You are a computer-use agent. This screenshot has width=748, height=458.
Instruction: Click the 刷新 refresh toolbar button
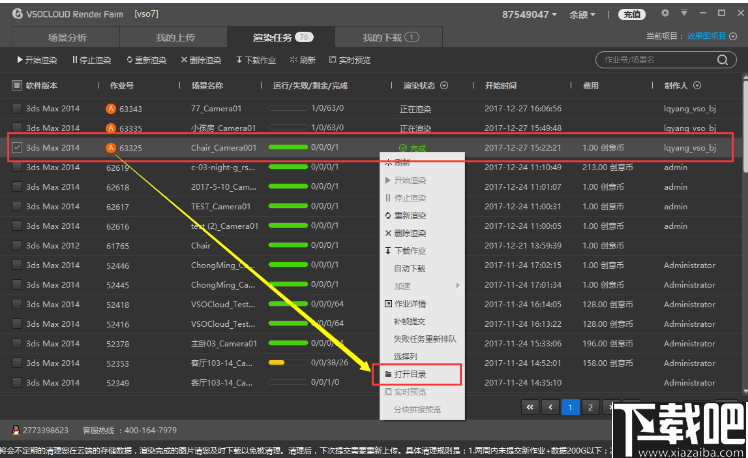click(x=302, y=60)
